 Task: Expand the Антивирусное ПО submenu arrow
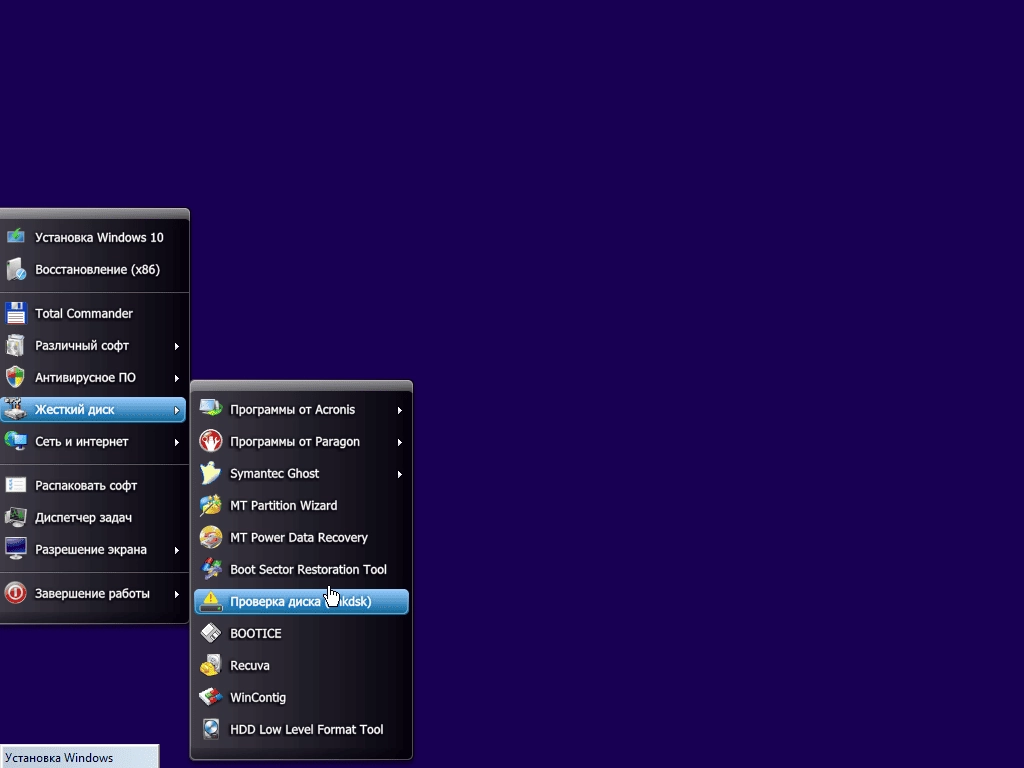(176, 377)
